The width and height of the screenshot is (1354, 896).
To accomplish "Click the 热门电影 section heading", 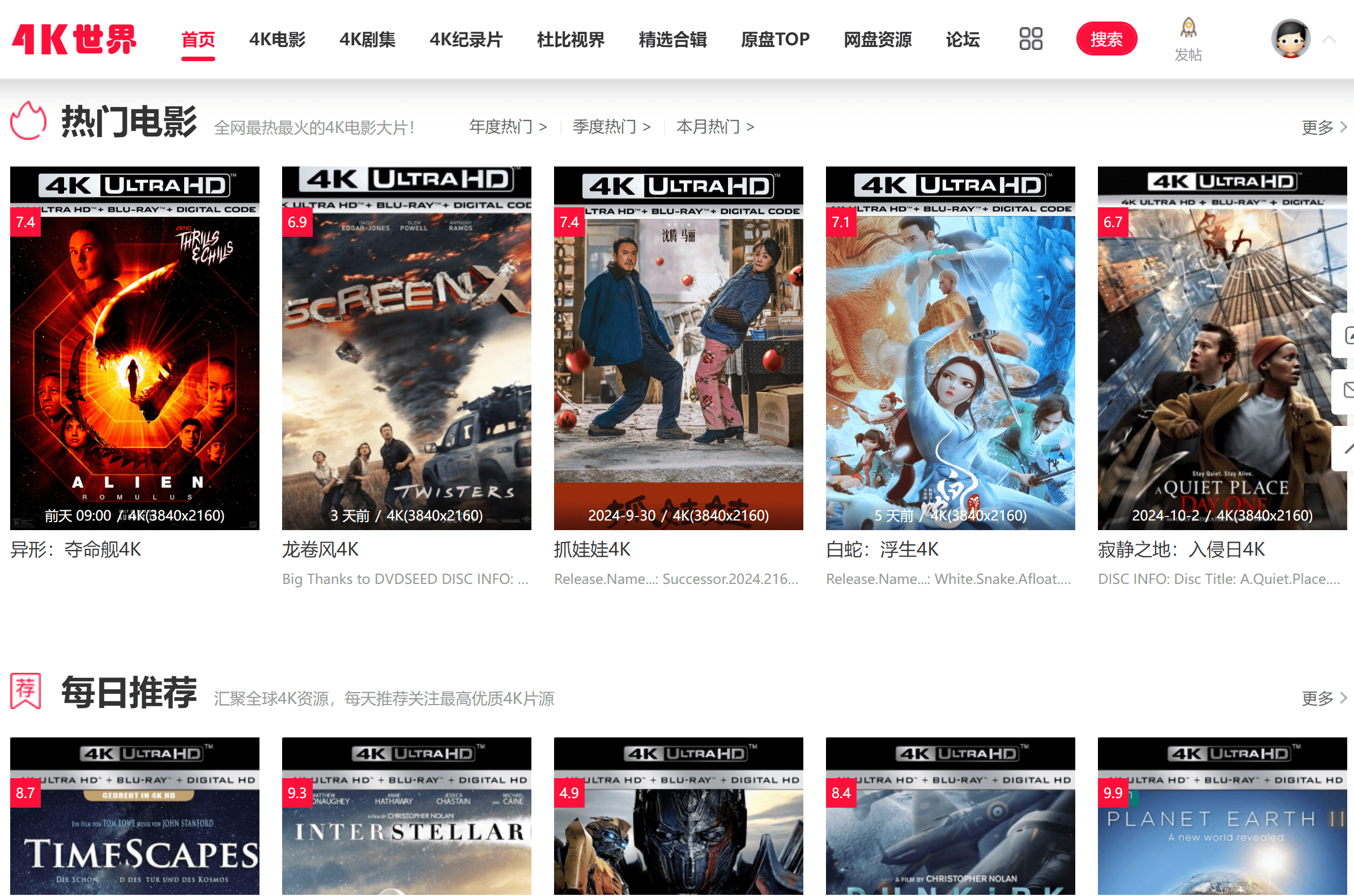I will [129, 121].
